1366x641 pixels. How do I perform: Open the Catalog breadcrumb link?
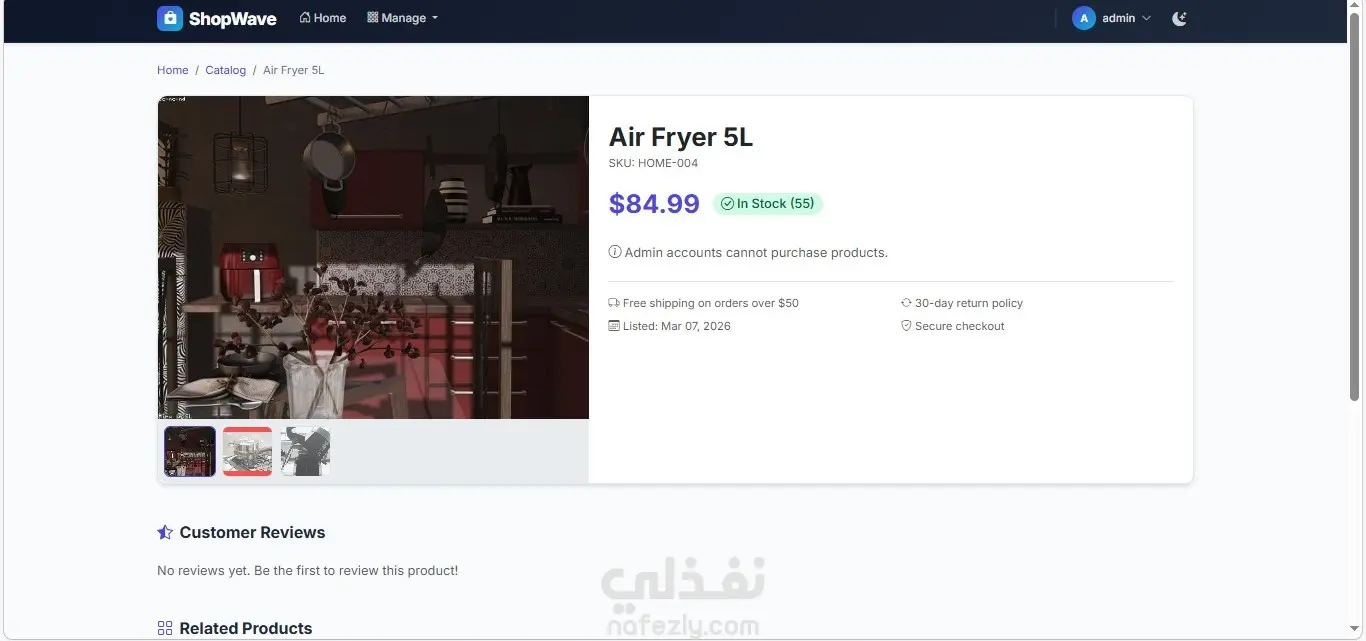coord(225,70)
